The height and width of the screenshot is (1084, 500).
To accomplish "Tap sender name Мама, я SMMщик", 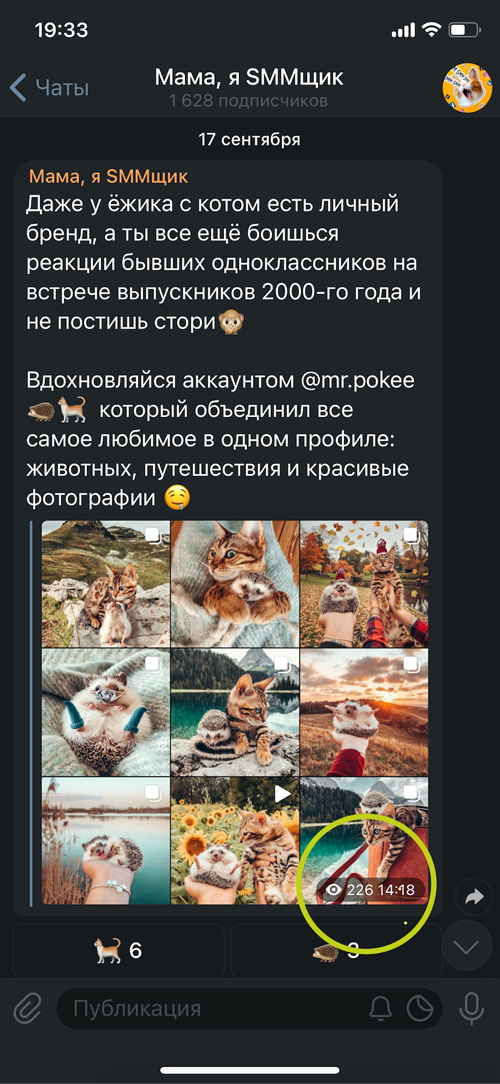I will 109,177.
